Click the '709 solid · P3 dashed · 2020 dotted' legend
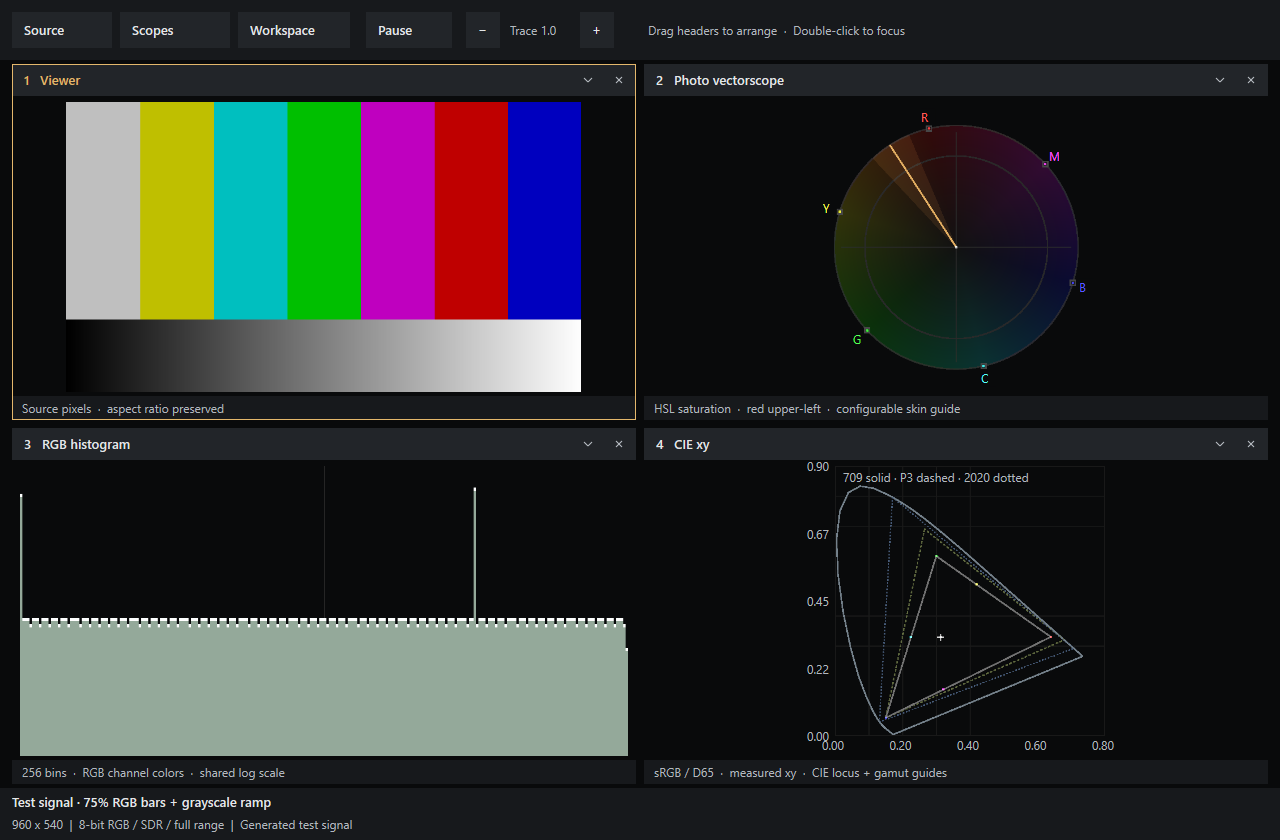1280x840 pixels. coord(936,478)
